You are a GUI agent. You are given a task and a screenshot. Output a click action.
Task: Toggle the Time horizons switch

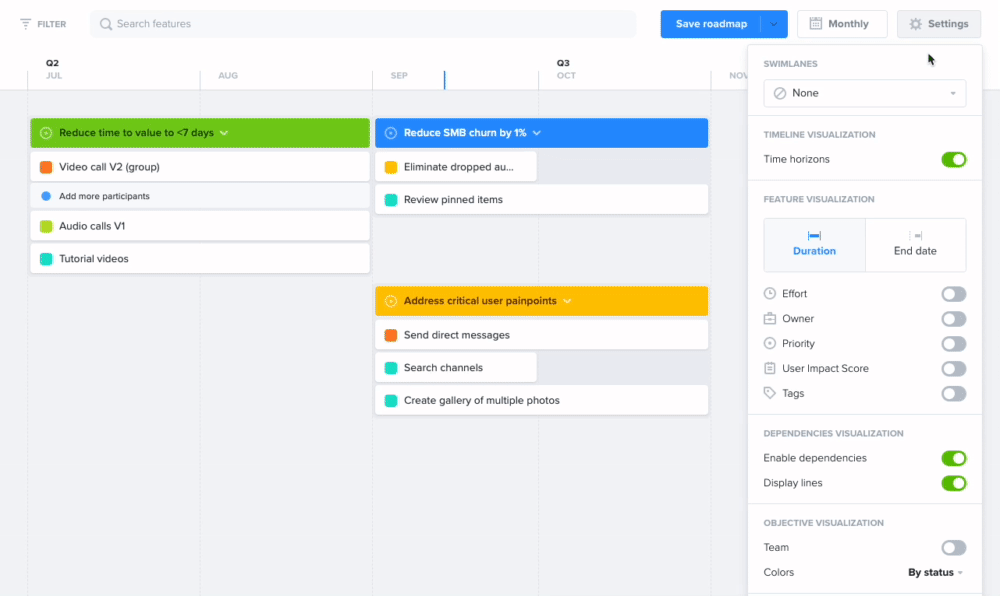(x=953, y=159)
